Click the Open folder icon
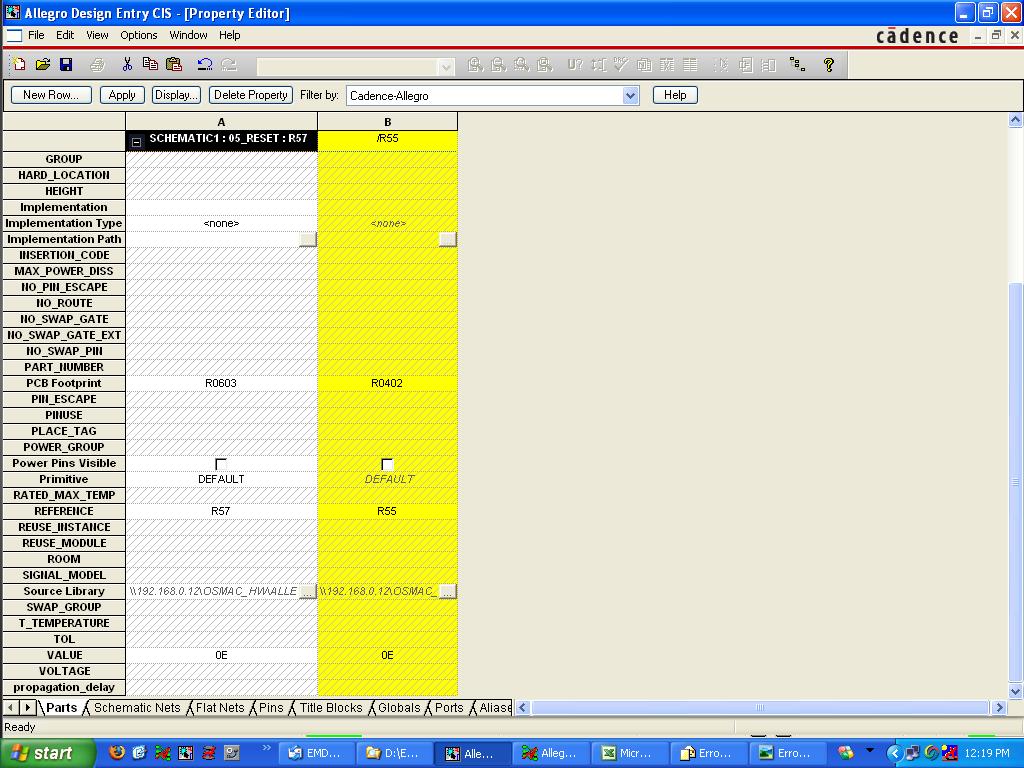The width and height of the screenshot is (1024, 768). (x=42, y=65)
